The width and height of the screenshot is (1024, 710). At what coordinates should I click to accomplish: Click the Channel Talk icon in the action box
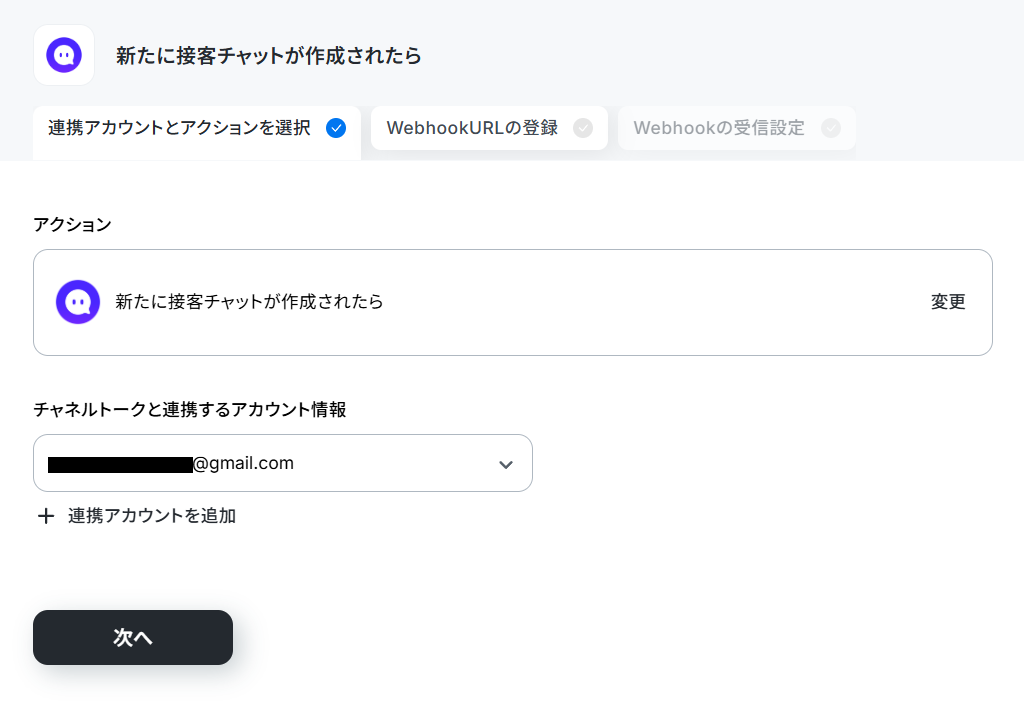click(78, 302)
